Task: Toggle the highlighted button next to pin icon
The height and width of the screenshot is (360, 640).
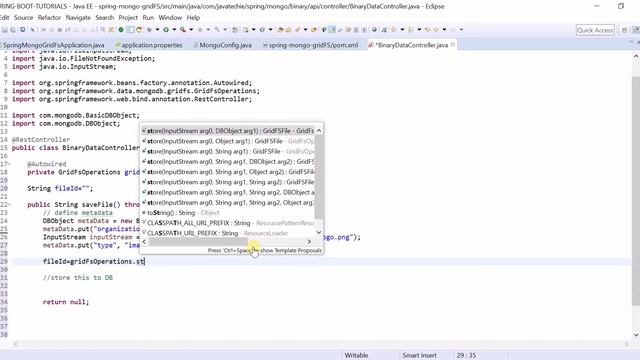Action: pos(332,30)
